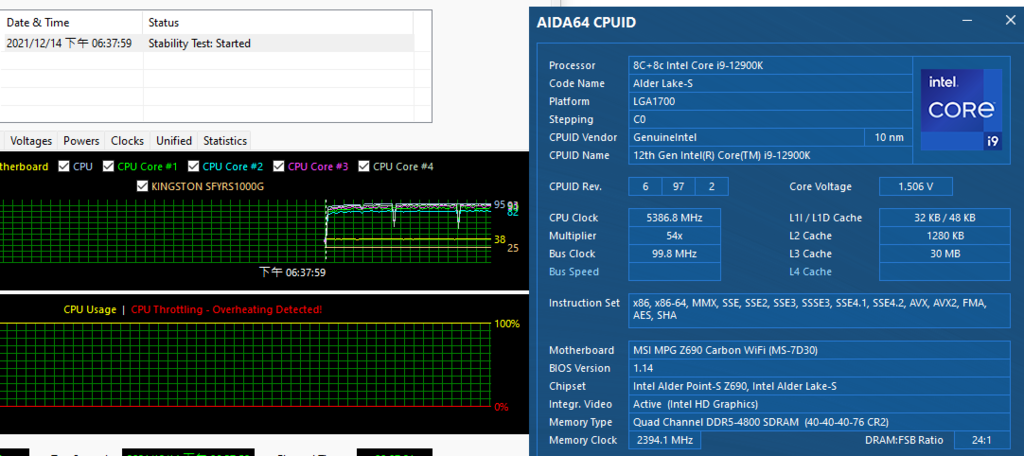
Task: Click the Date & Time column header
Action: pyautogui.click(x=71, y=22)
